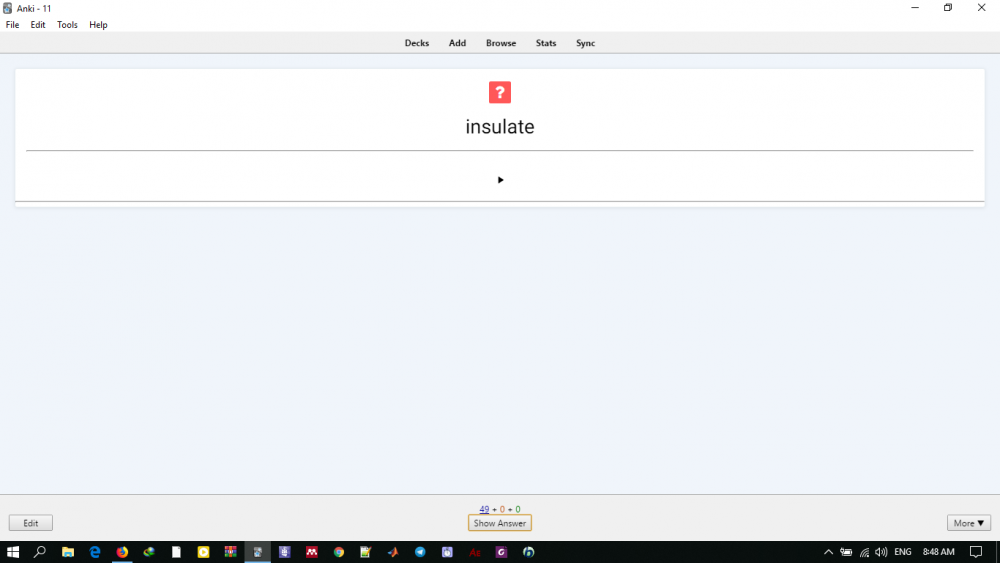
Task: Sync the collection
Action: pos(586,43)
